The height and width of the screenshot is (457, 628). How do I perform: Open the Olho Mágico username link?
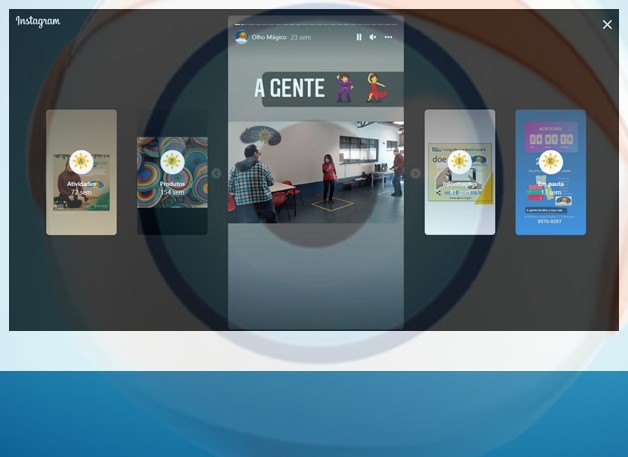pos(269,37)
